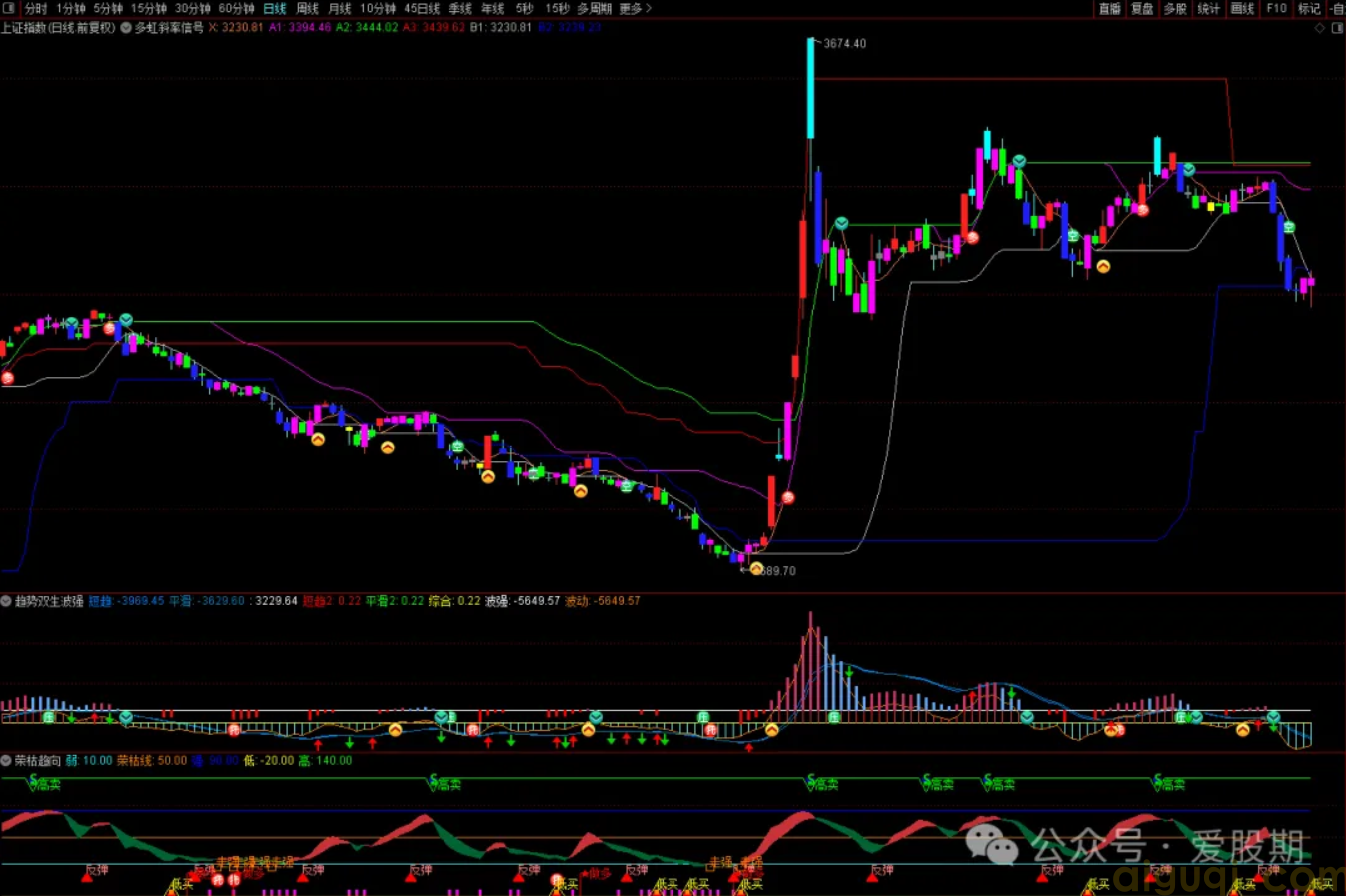This screenshot has height=896, width=1346.
Task: Select the 日线 daily period tab
Action: click(275, 8)
